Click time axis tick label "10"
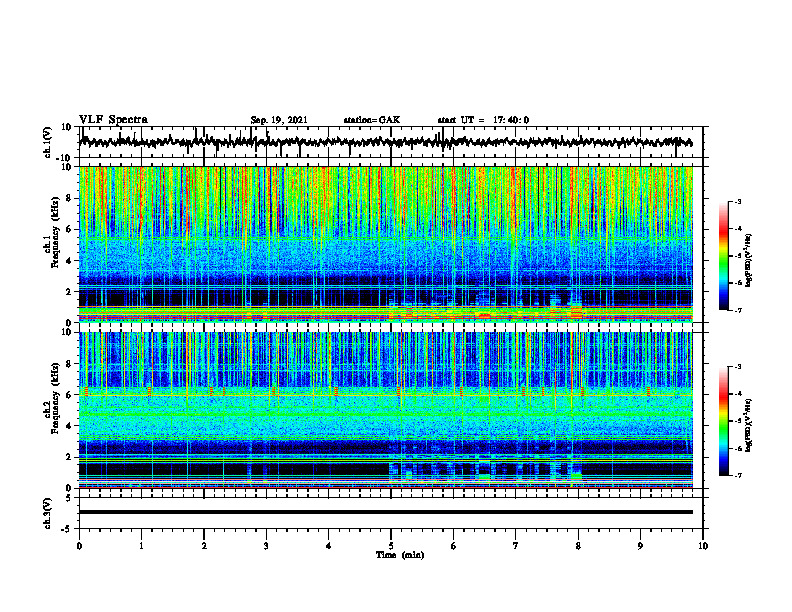The image size is (792, 612). [703, 546]
